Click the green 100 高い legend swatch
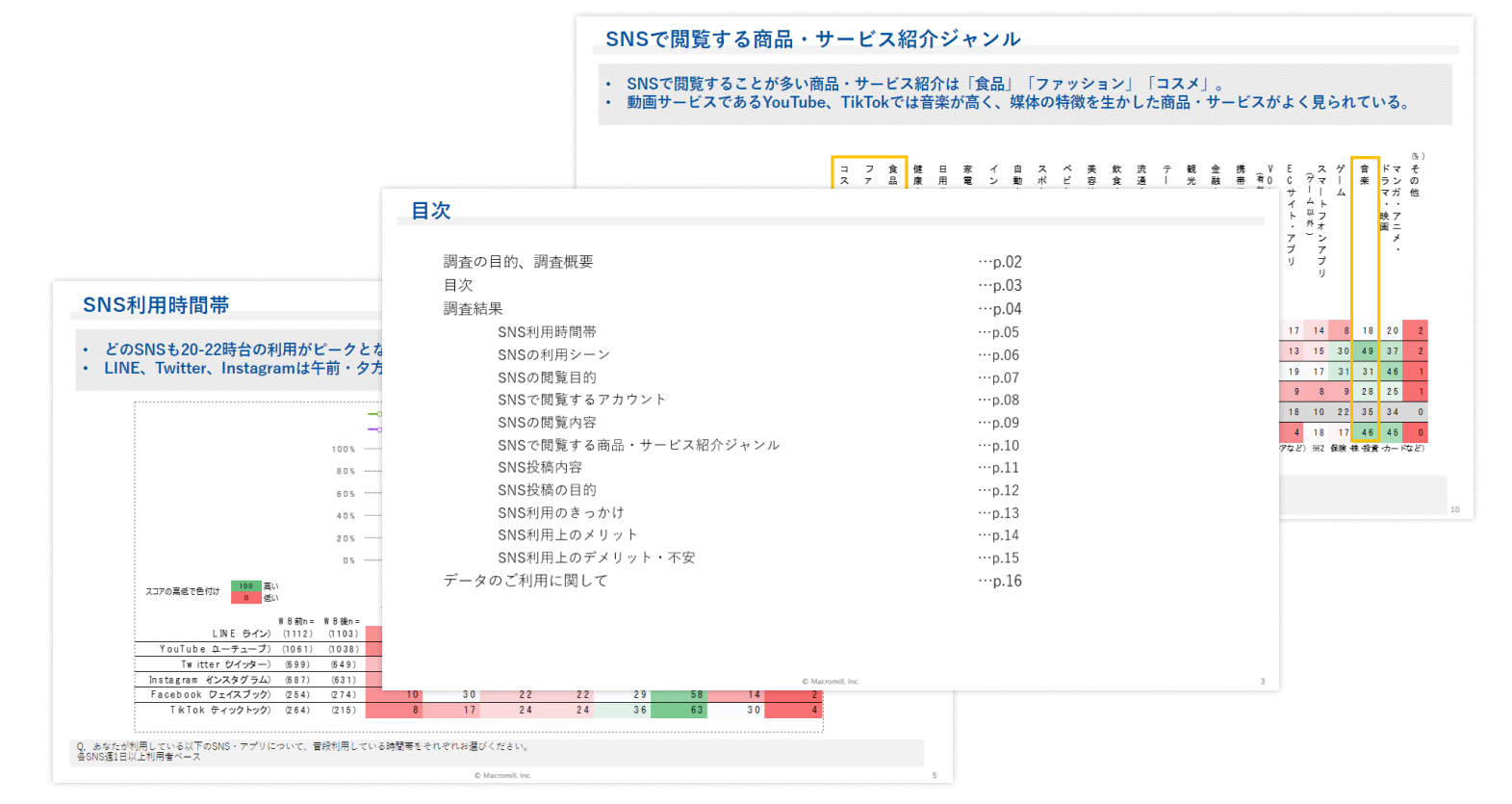 coord(246,586)
